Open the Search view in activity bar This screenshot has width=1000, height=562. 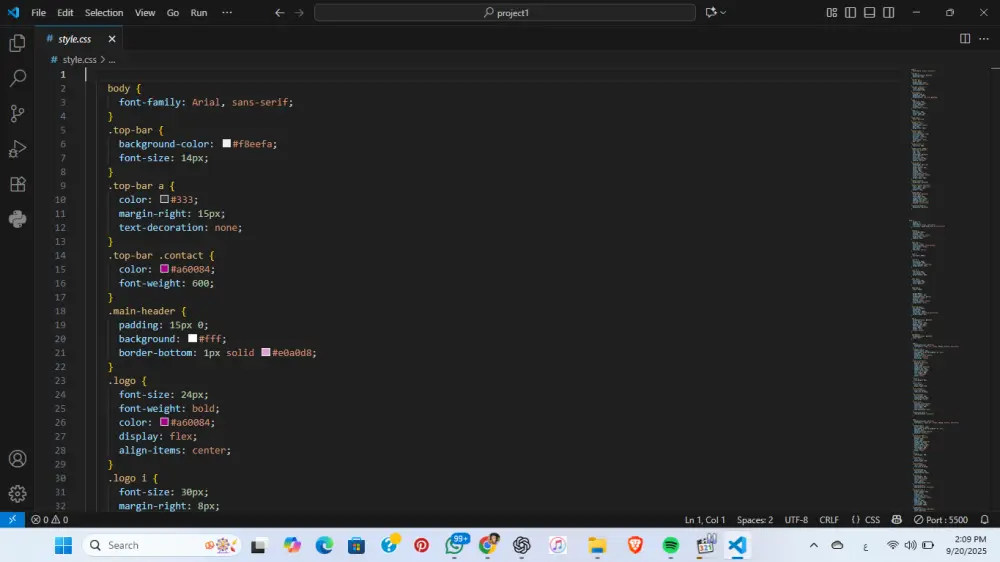[x=17, y=78]
